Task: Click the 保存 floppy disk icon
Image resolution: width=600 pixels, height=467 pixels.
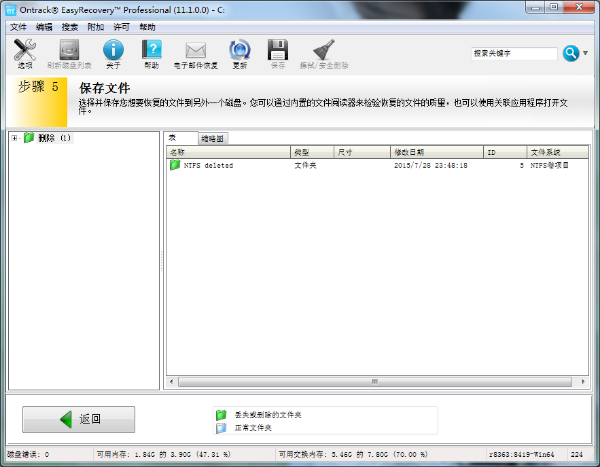Action: [x=278, y=50]
